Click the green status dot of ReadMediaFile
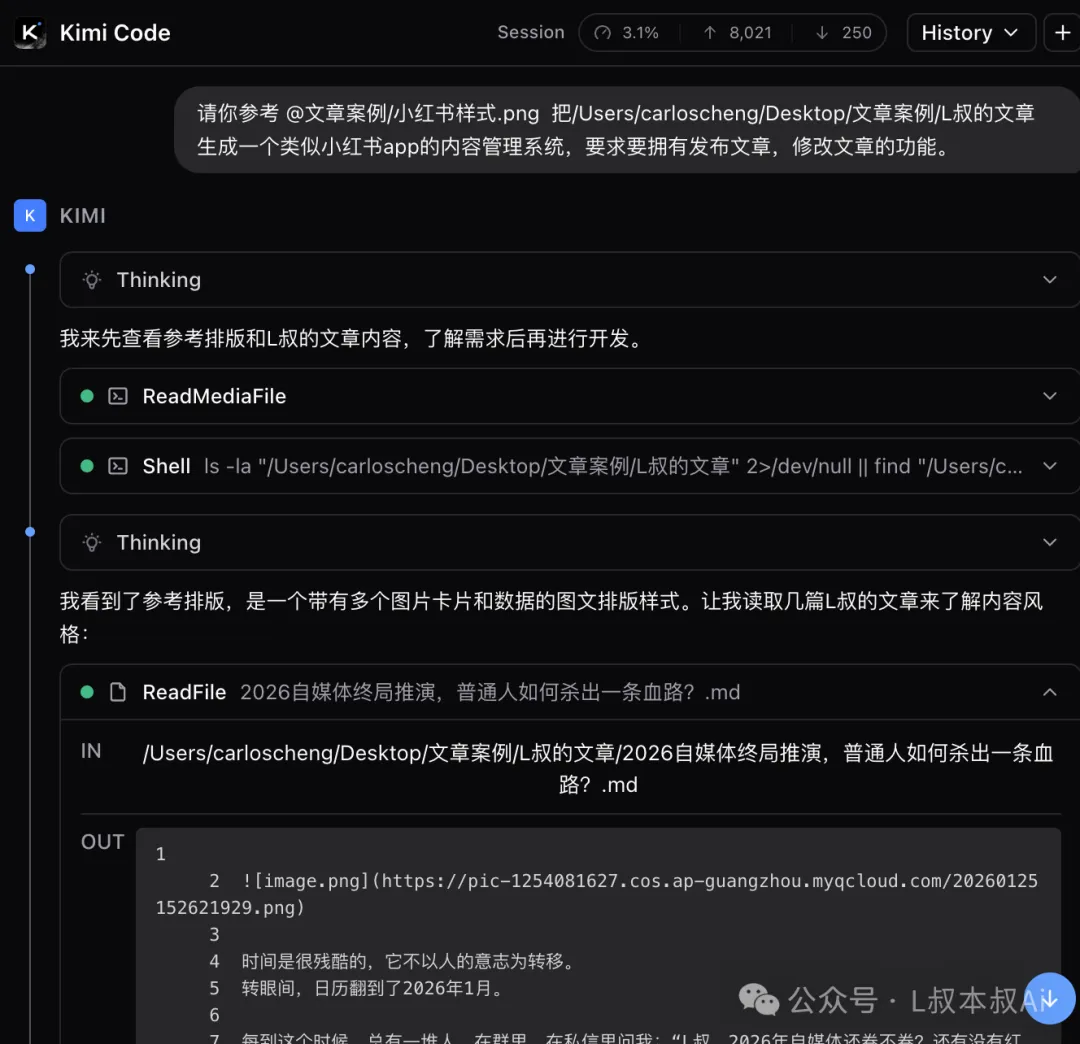 (x=87, y=396)
